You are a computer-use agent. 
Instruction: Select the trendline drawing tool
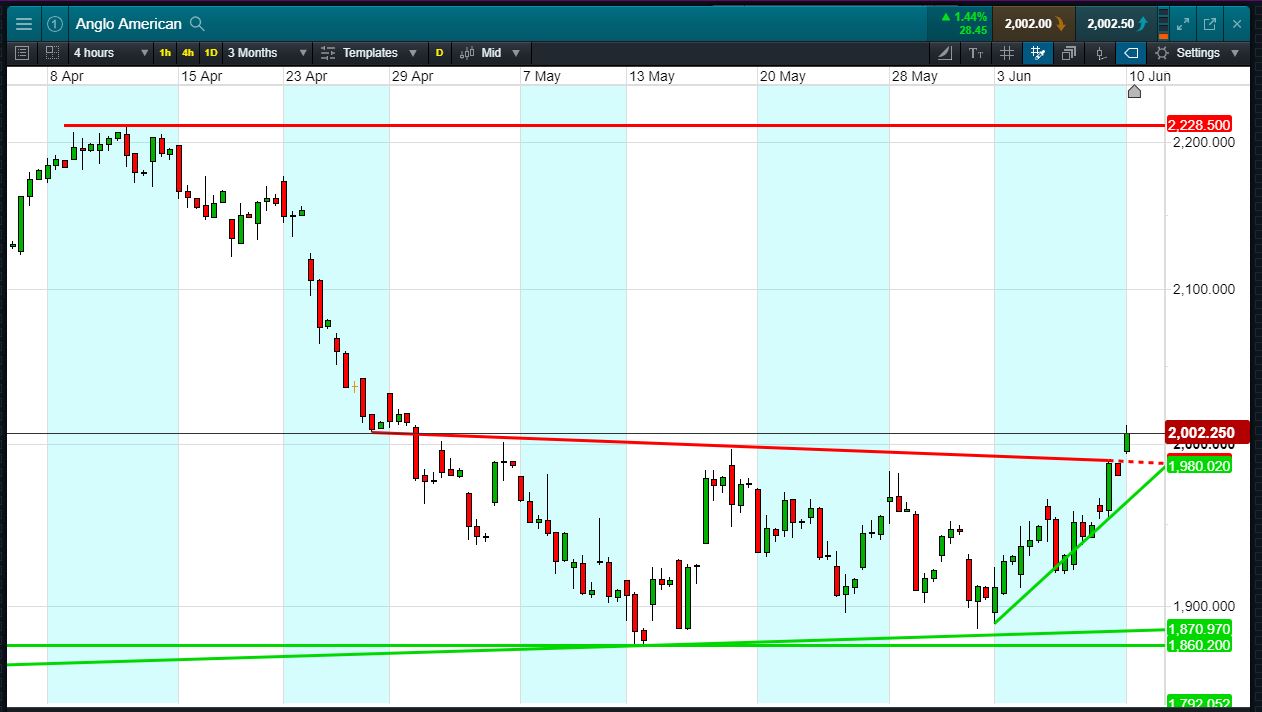coord(946,53)
